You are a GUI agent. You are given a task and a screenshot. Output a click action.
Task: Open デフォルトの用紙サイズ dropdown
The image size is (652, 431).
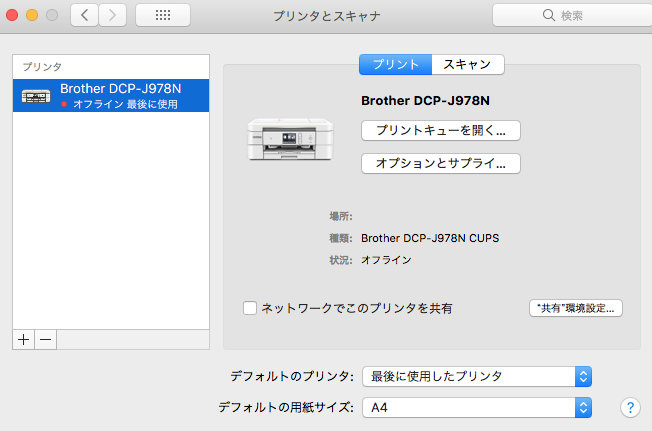pos(477,408)
